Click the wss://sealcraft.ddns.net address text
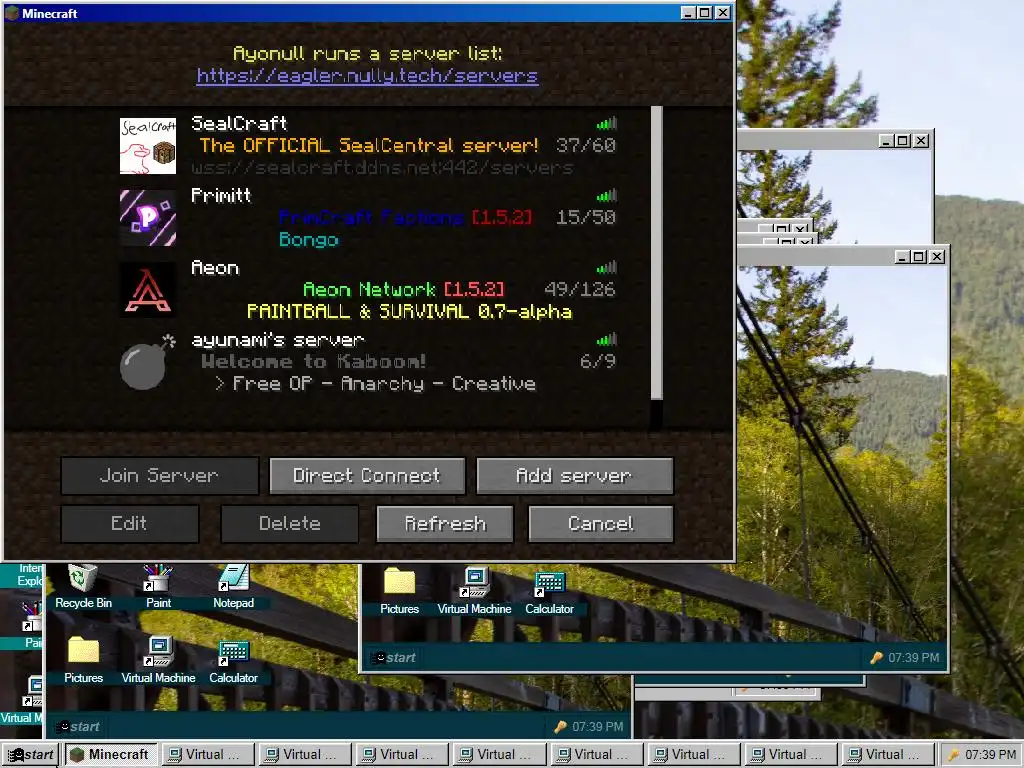 click(x=382, y=168)
